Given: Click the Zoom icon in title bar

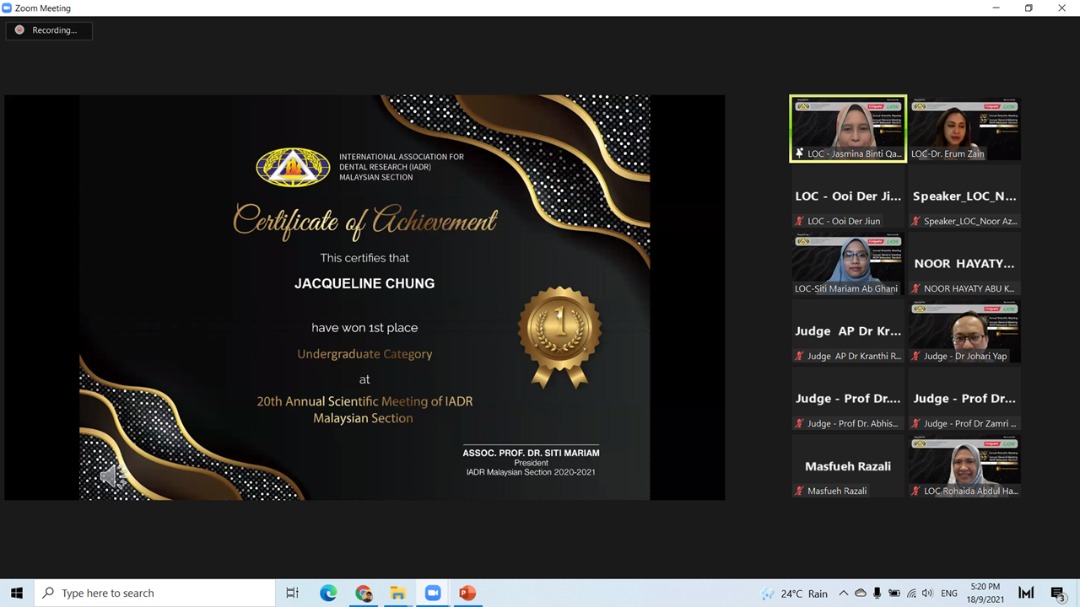Looking at the screenshot, I should click(7, 8).
